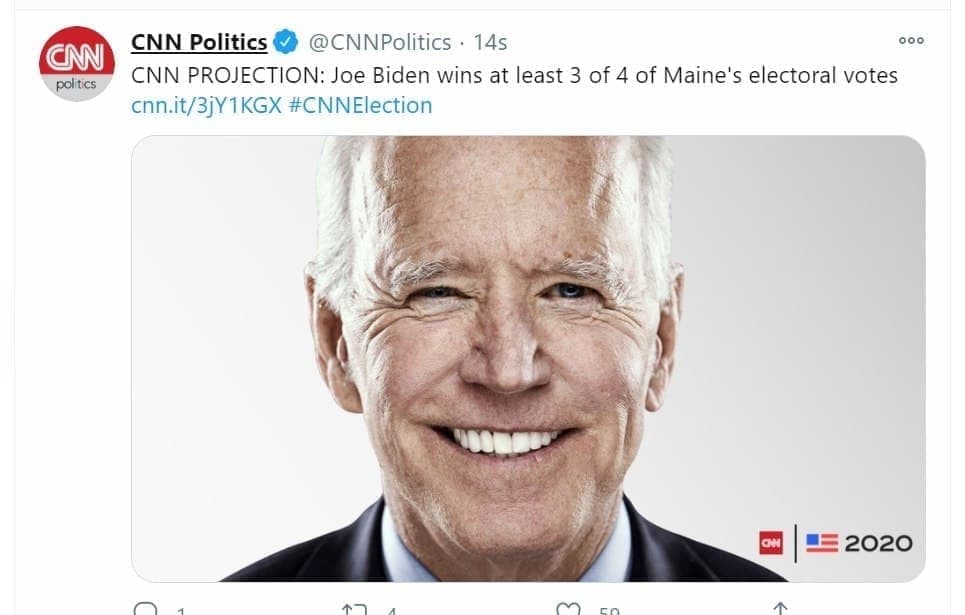The height and width of the screenshot is (615, 965).
Task: Click the retweet arrows icon
Action: (354, 608)
